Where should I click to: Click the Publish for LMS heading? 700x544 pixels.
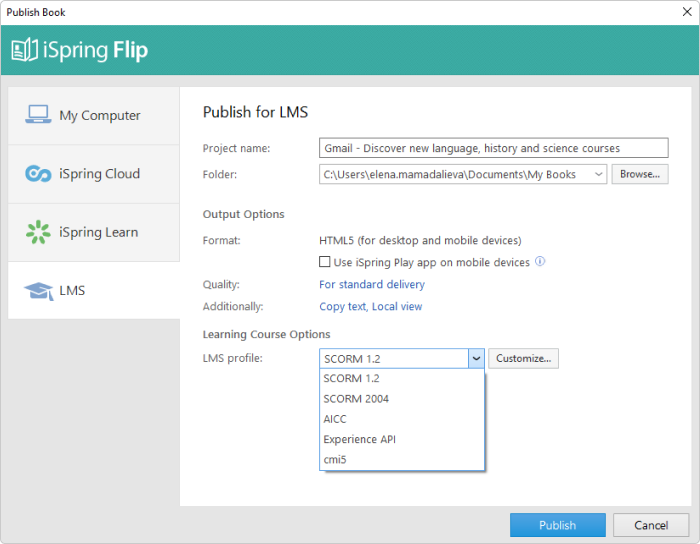(255, 112)
